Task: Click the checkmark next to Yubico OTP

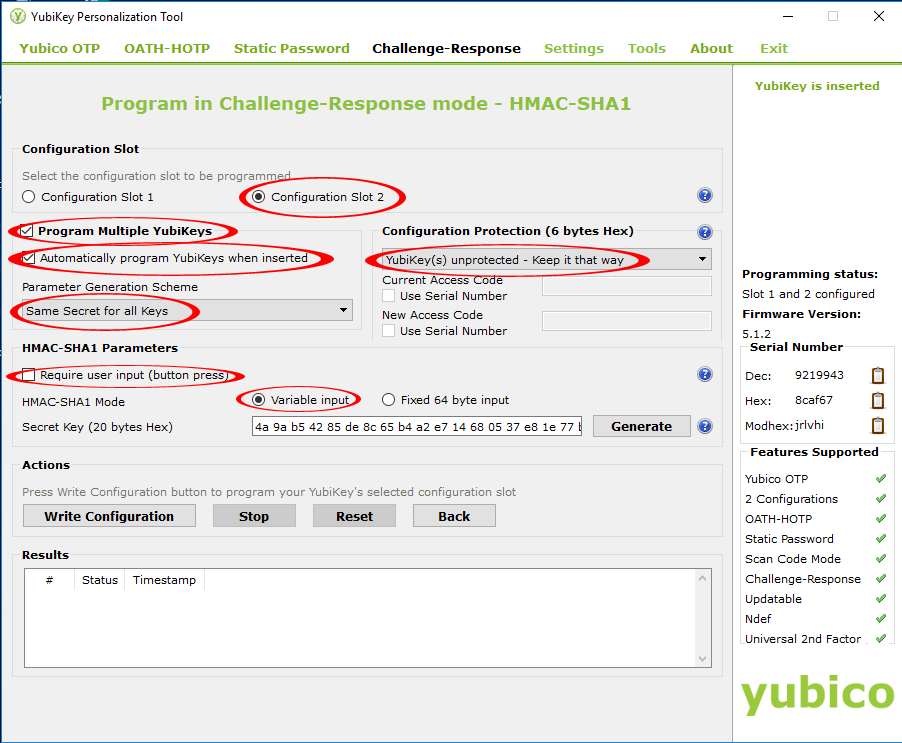Action: point(881,478)
